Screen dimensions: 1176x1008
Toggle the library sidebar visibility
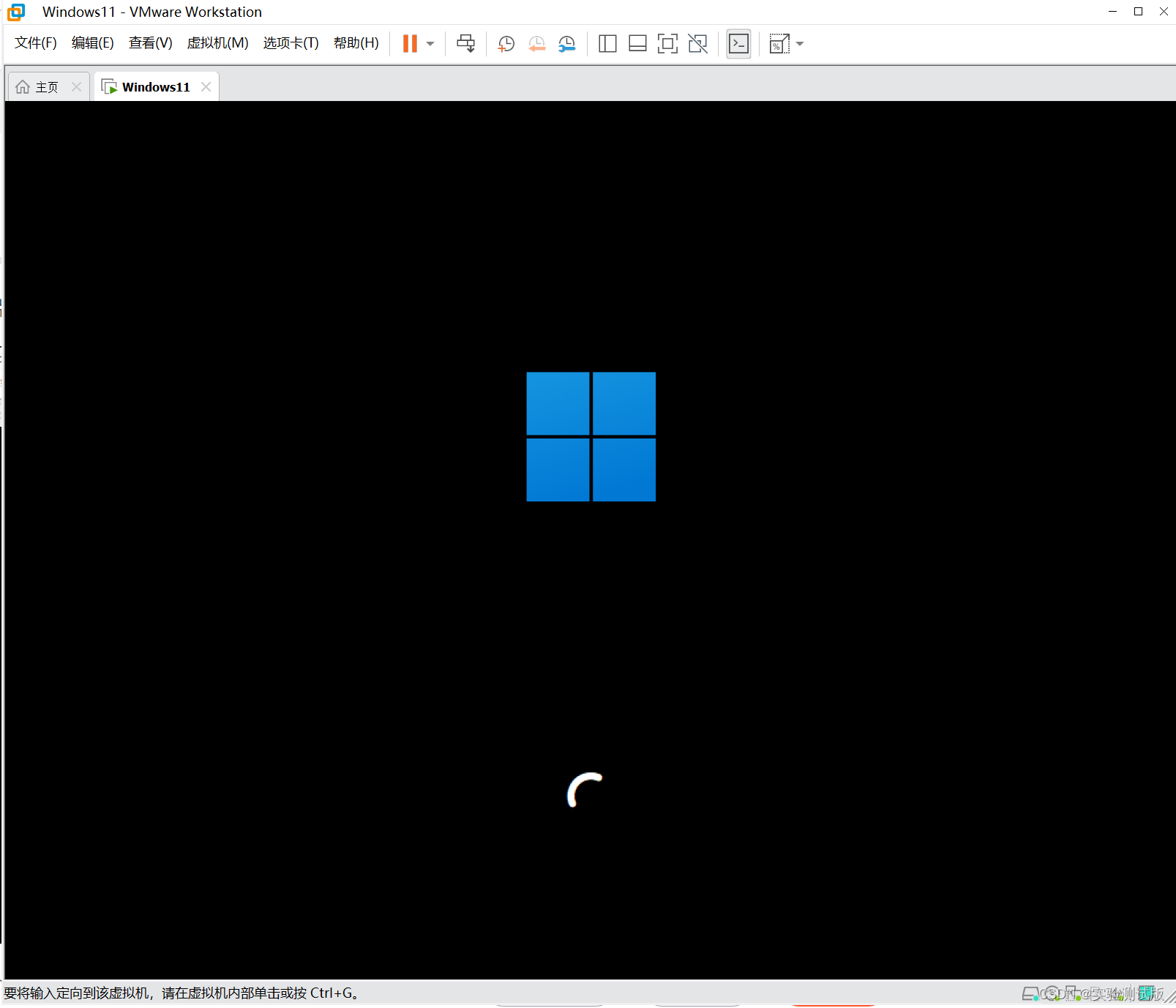pos(607,43)
